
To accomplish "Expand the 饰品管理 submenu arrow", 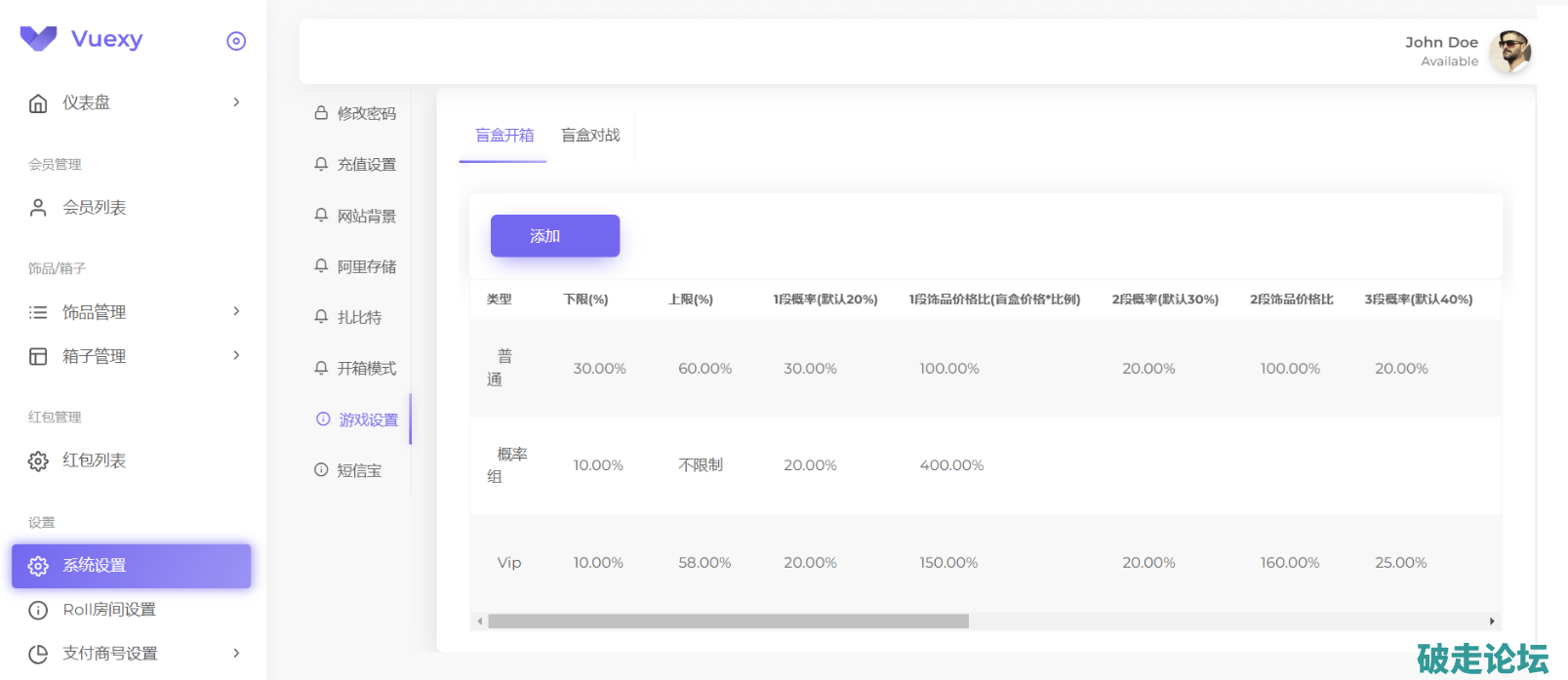I will click(236, 311).
